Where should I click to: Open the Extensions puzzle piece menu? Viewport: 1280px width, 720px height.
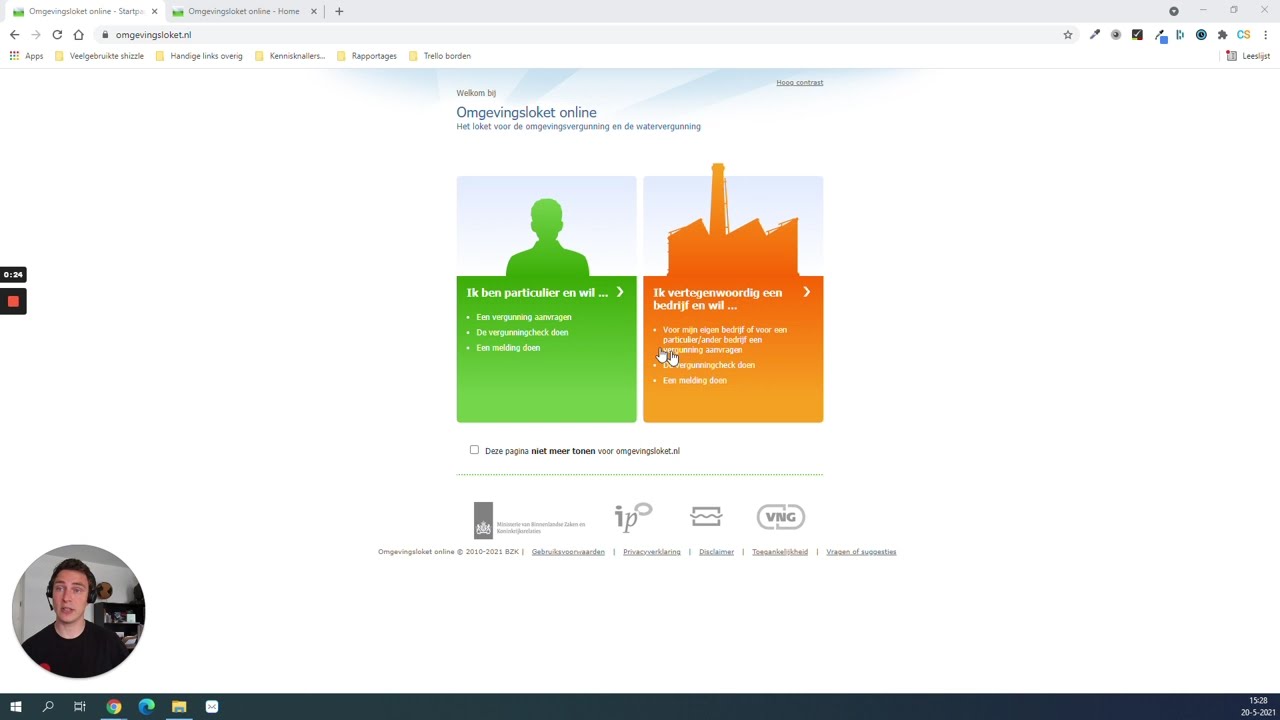coord(1222,35)
